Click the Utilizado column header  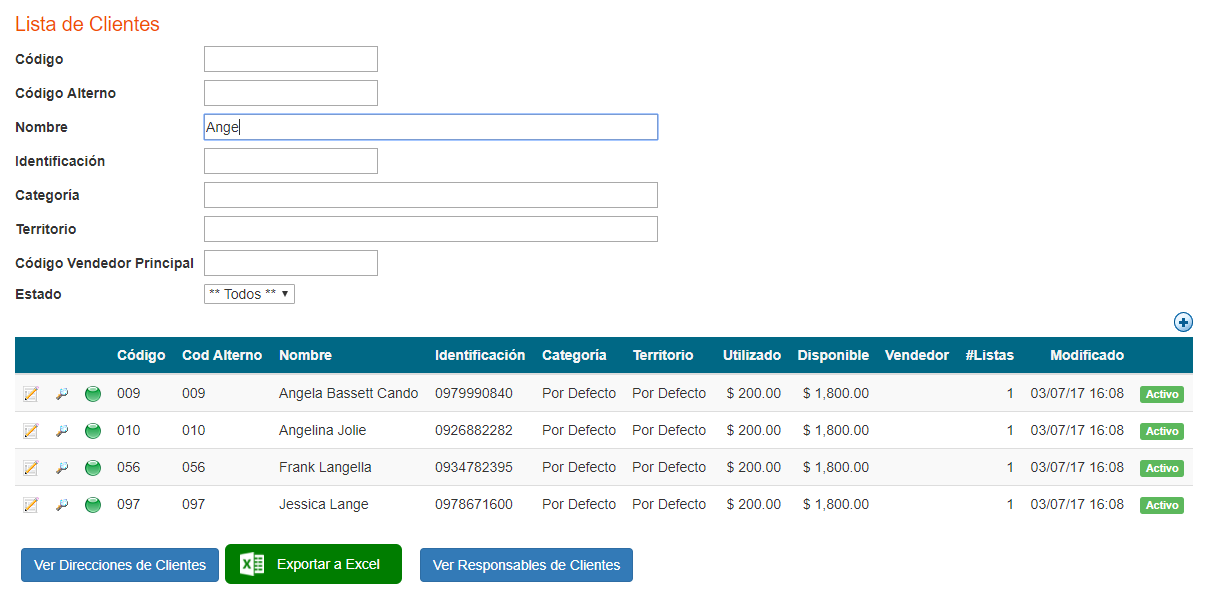pos(752,355)
